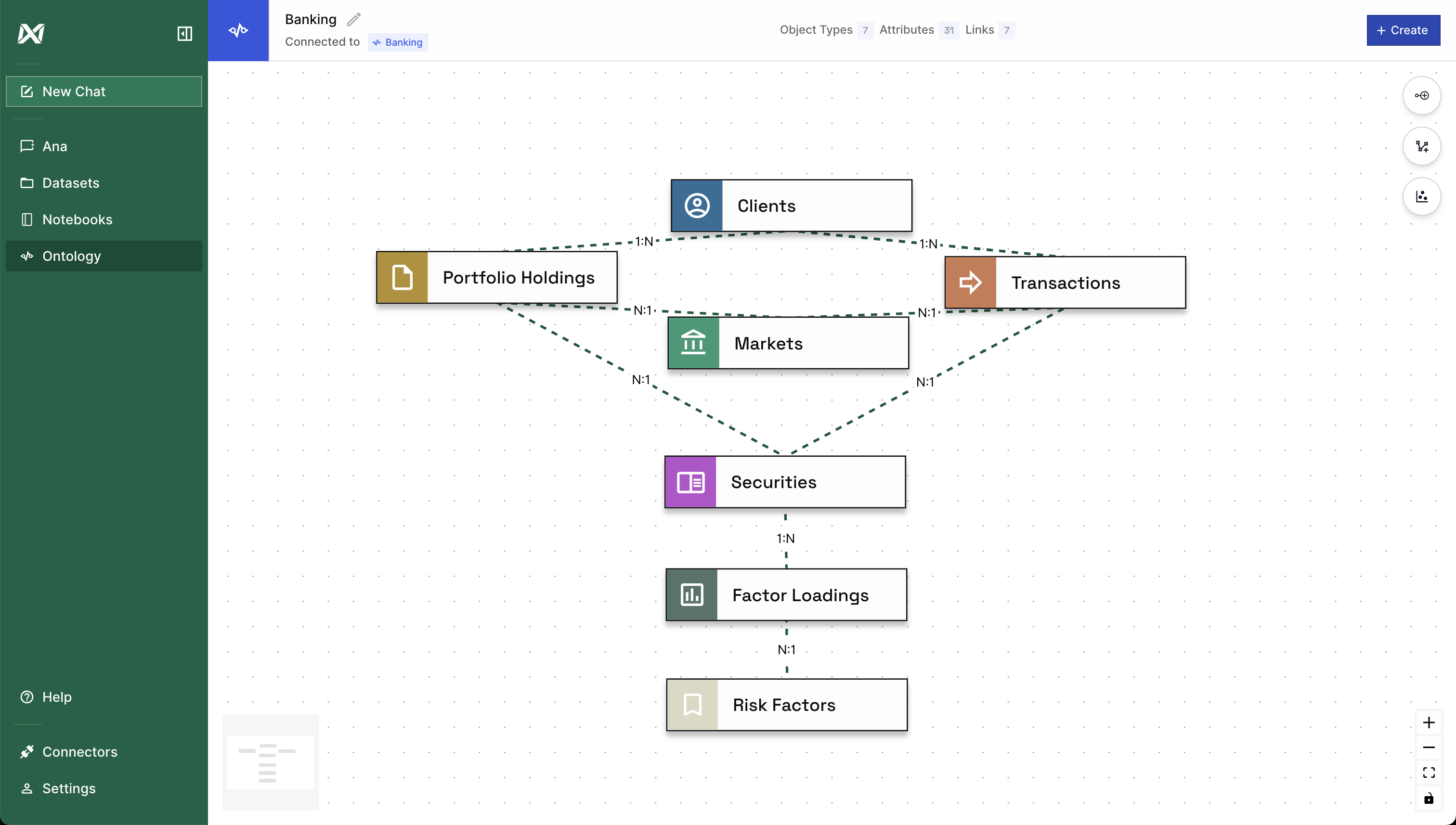Collapse the sidebar panel icon
This screenshot has width=1456, height=825.
point(185,33)
